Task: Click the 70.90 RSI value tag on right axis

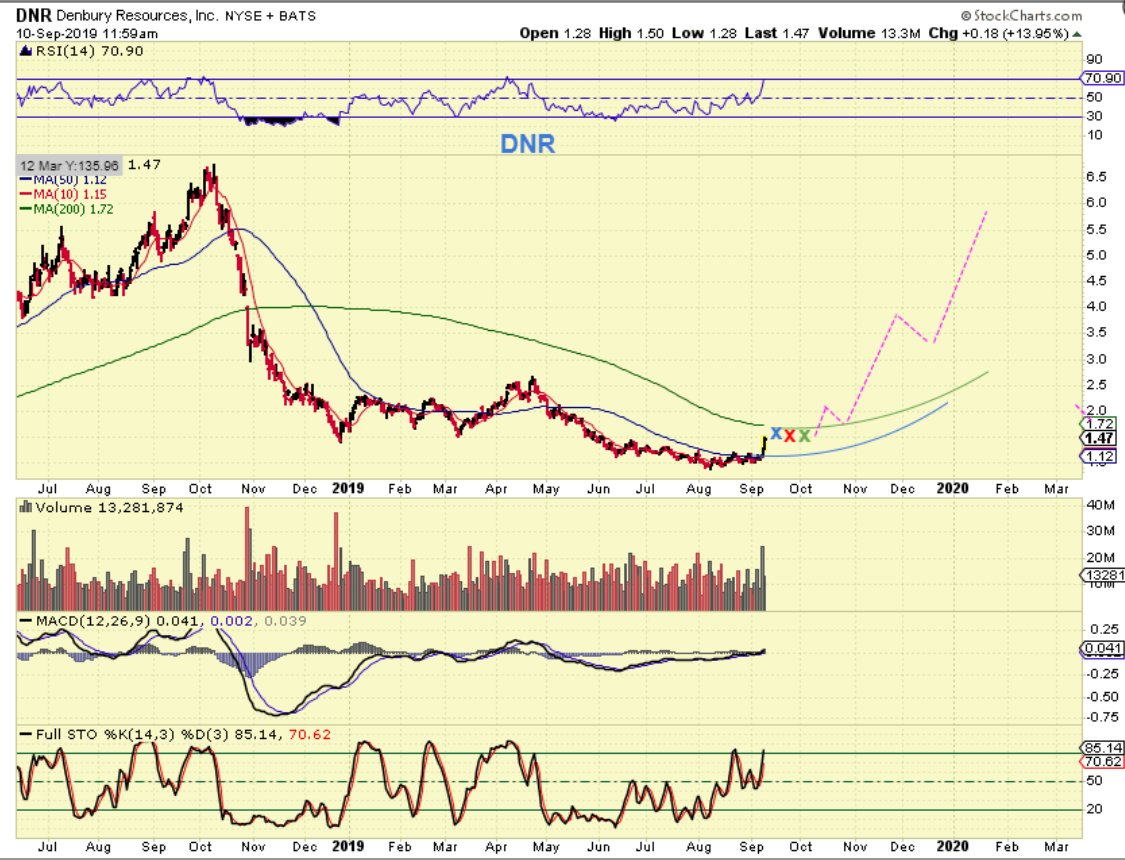Action: click(1102, 78)
